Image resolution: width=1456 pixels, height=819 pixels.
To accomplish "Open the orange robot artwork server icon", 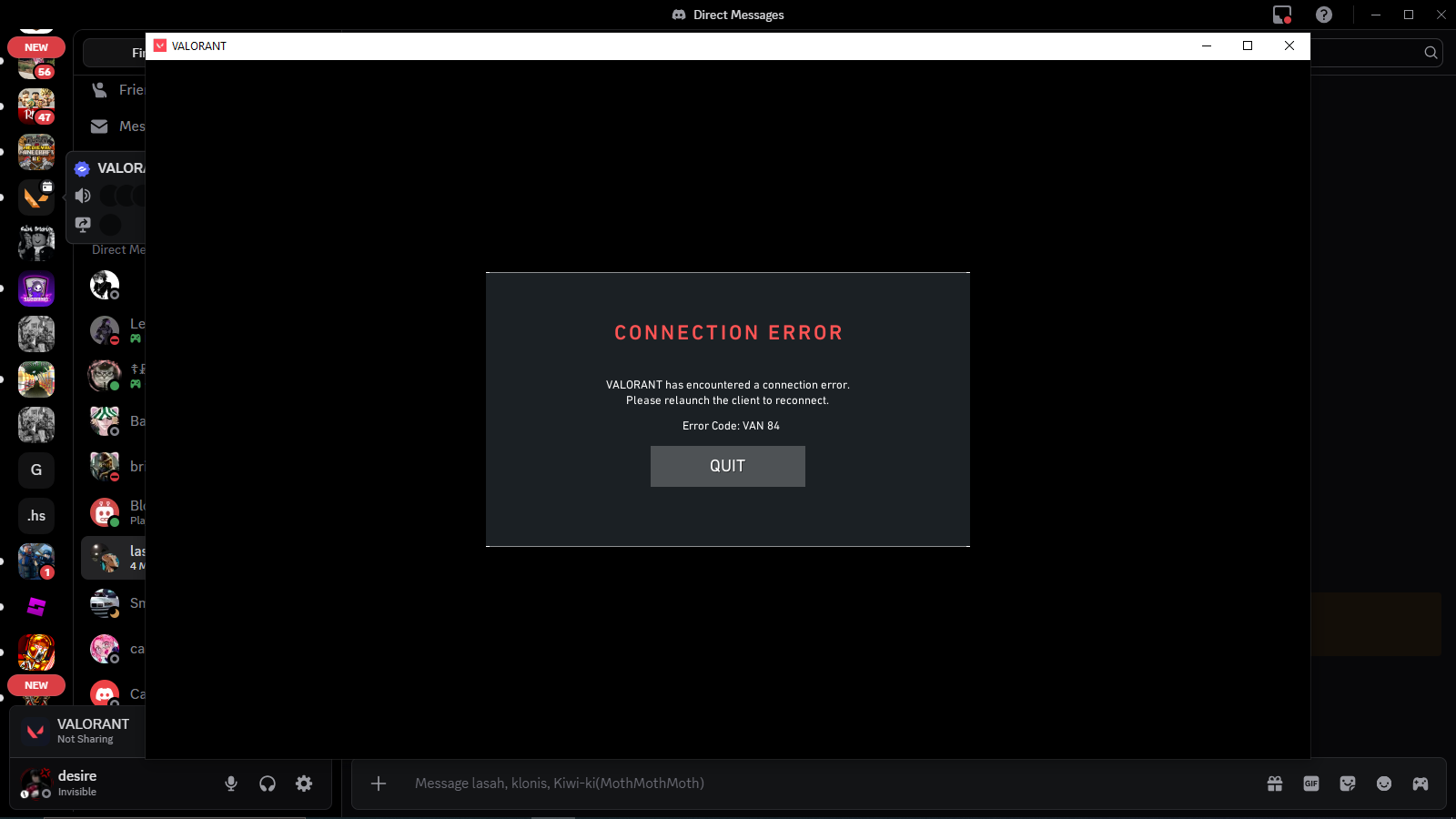I will 36,652.
